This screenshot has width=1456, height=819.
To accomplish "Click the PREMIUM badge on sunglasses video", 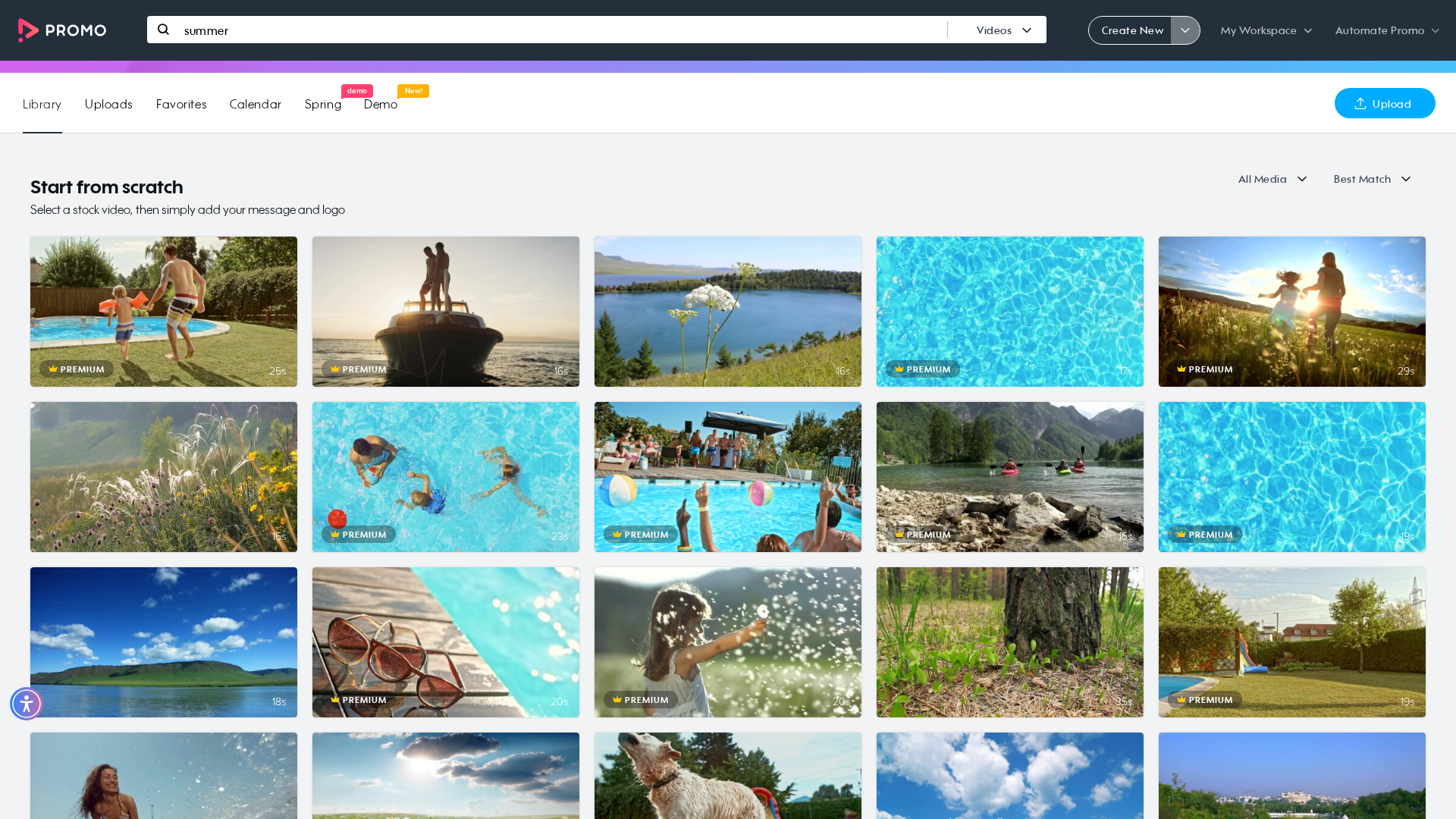I will pos(359,700).
